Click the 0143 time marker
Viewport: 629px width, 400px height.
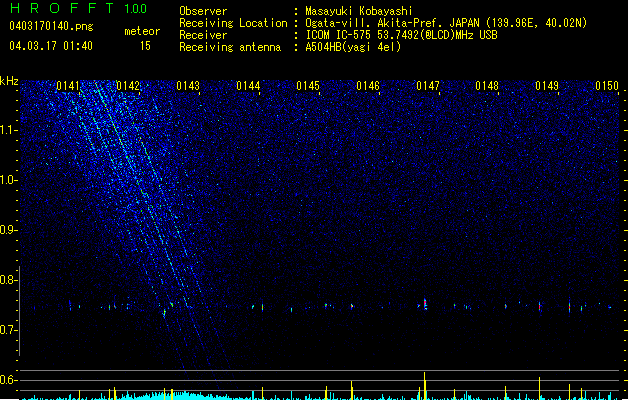click(x=188, y=86)
